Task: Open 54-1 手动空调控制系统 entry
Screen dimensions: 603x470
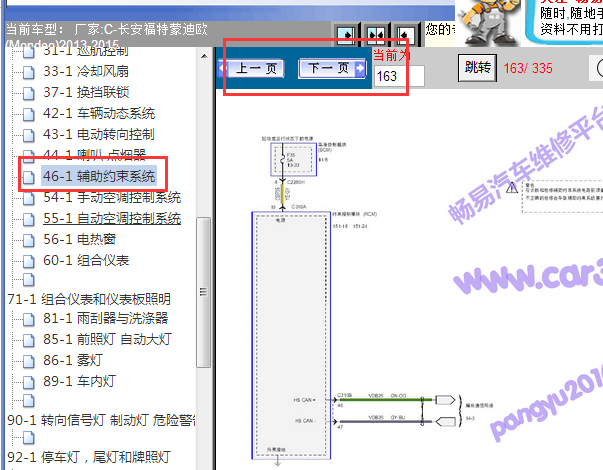Action: pyautogui.click(x=112, y=197)
